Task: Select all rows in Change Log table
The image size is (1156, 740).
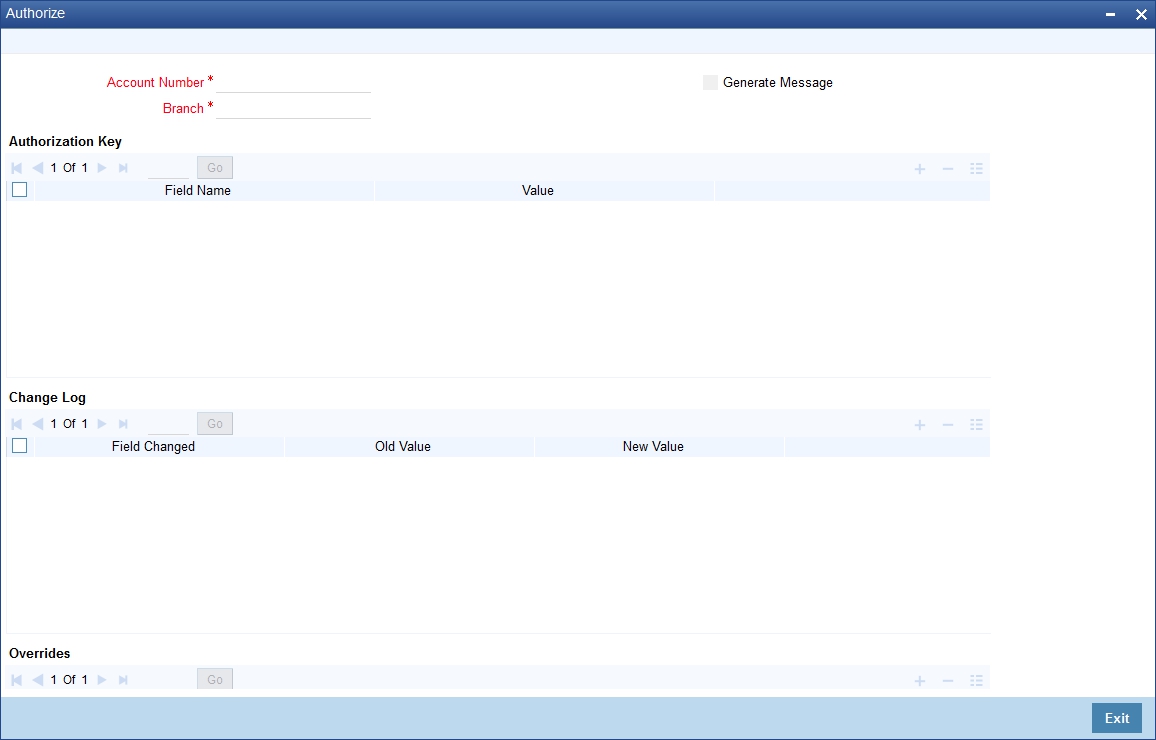Action: click(20, 446)
